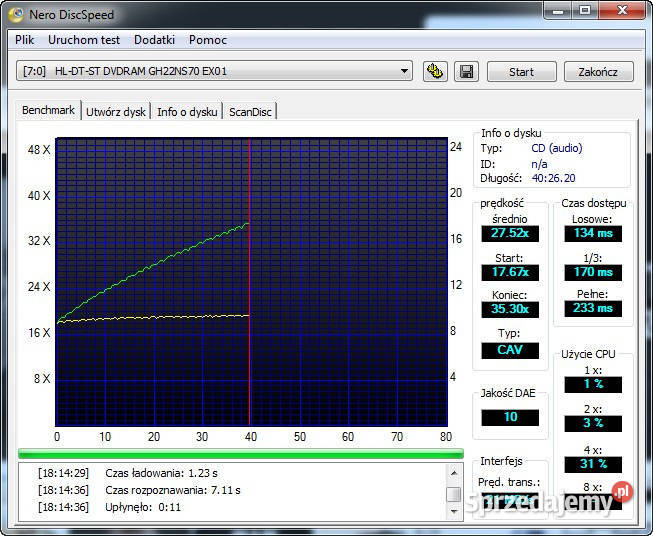Switch to the ScanDisc tab

(250, 112)
